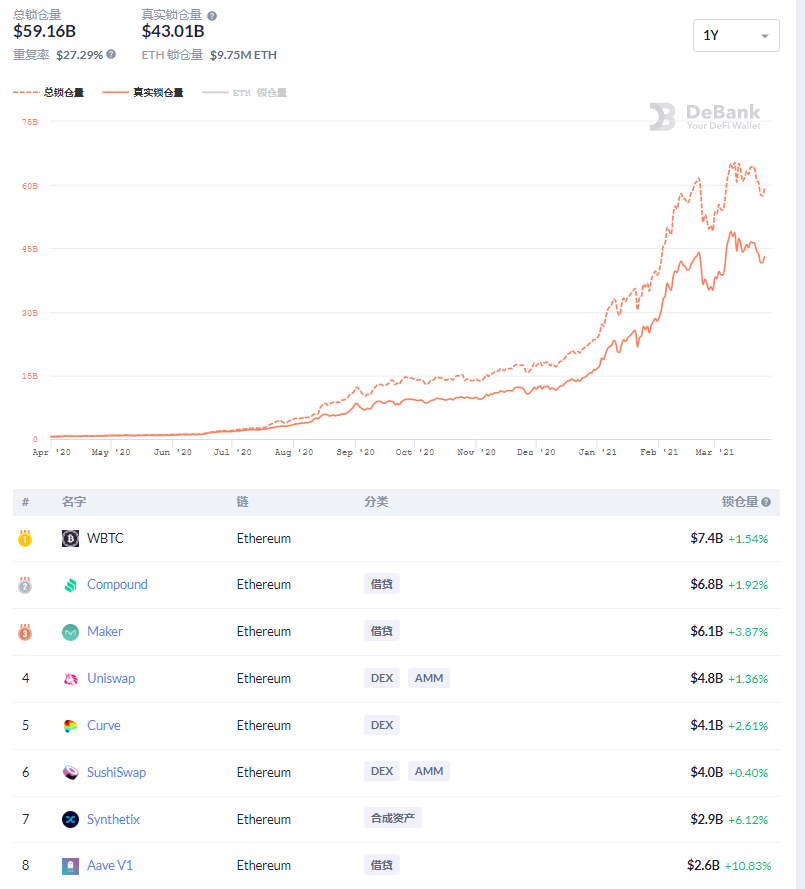Viewport: 805px width, 889px height.
Task: Click the 分类 column header
Action: (376, 502)
